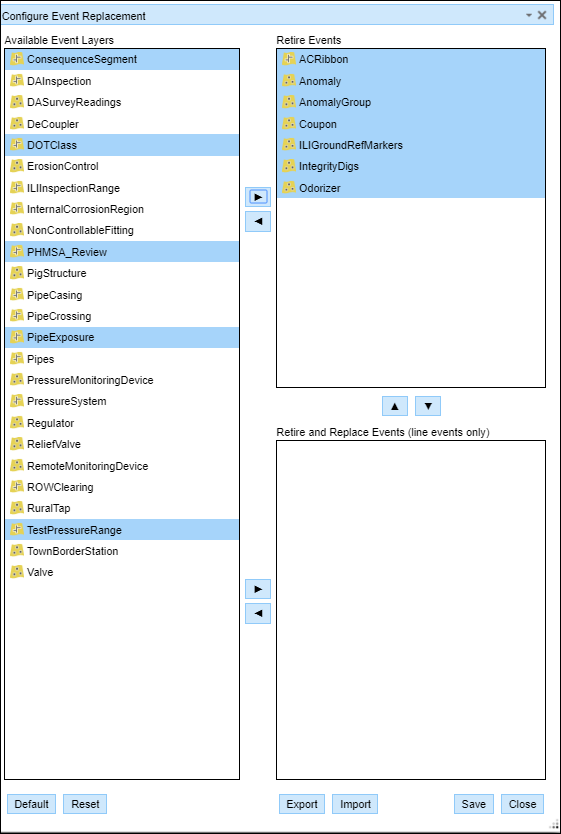Screen dimensions: 561x834
Task: Click the Valve point event icon
Action: [17, 572]
